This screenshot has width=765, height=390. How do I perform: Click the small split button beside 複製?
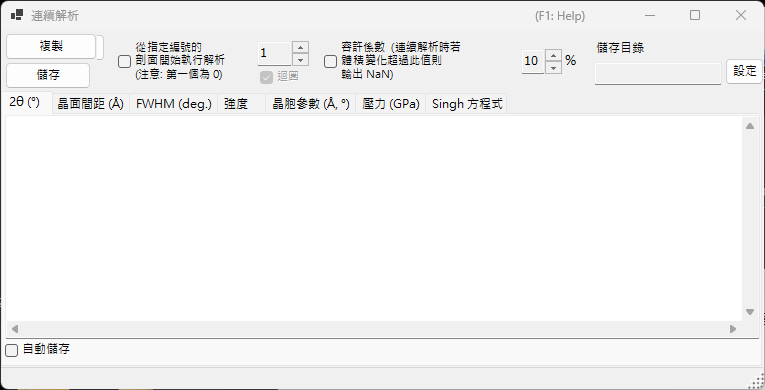(100, 47)
